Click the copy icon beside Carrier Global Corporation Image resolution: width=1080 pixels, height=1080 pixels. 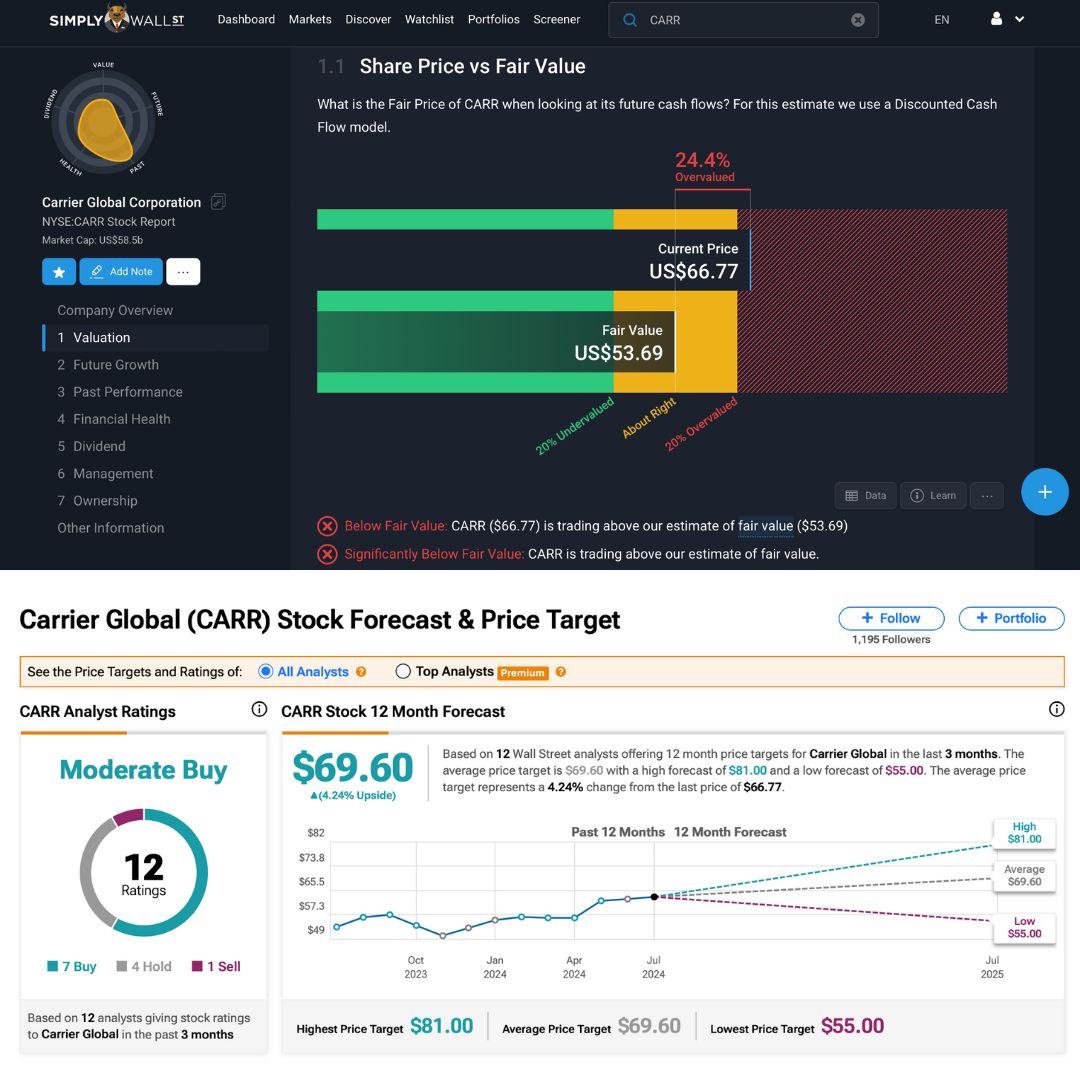click(x=218, y=202)
